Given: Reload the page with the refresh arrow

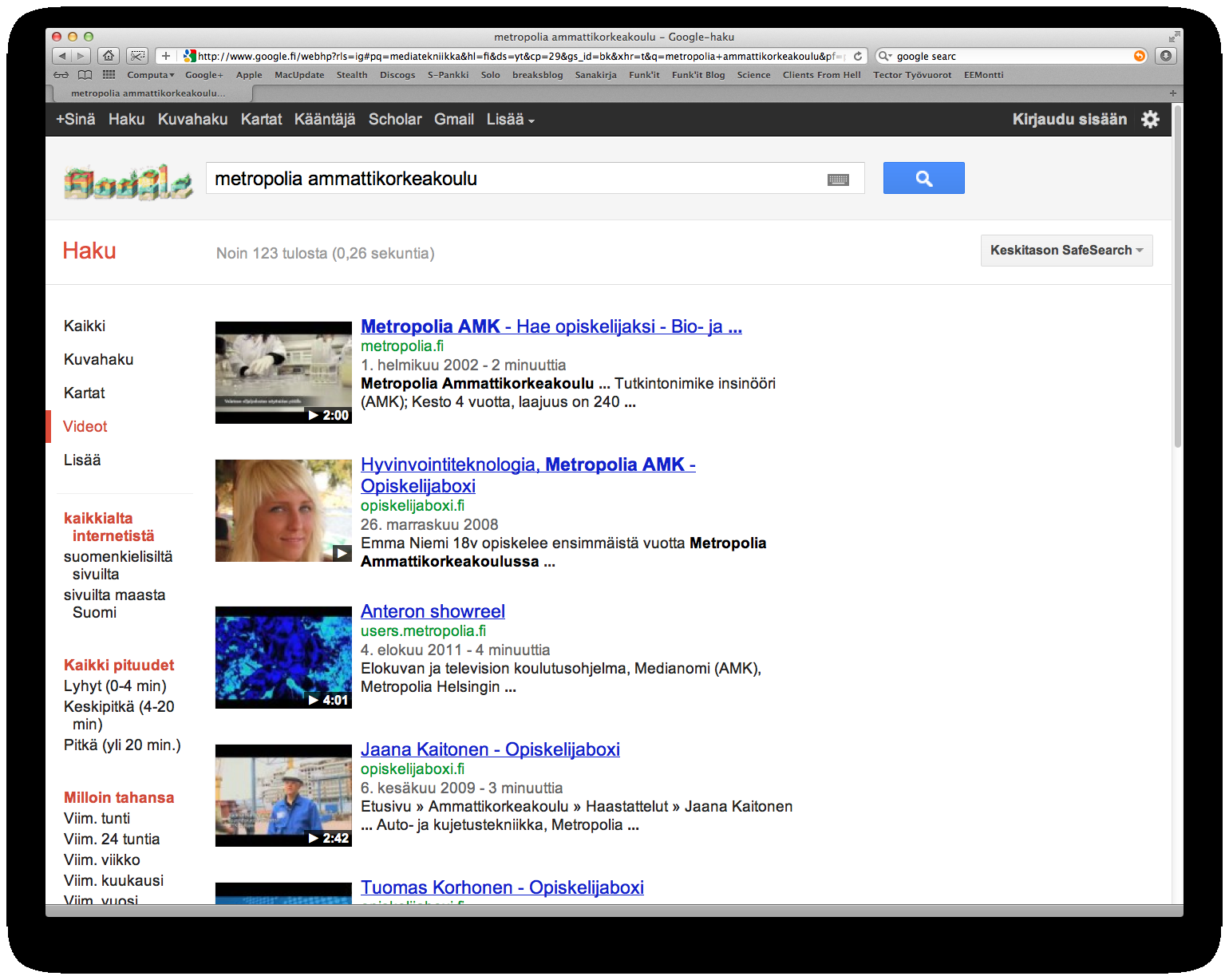Looking at the screenshot, I should (858, 56).
